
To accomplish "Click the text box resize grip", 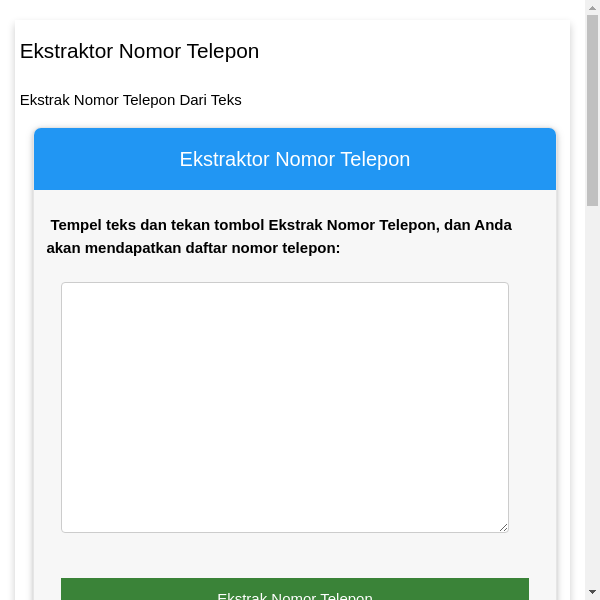I will (x=503, y=527).
